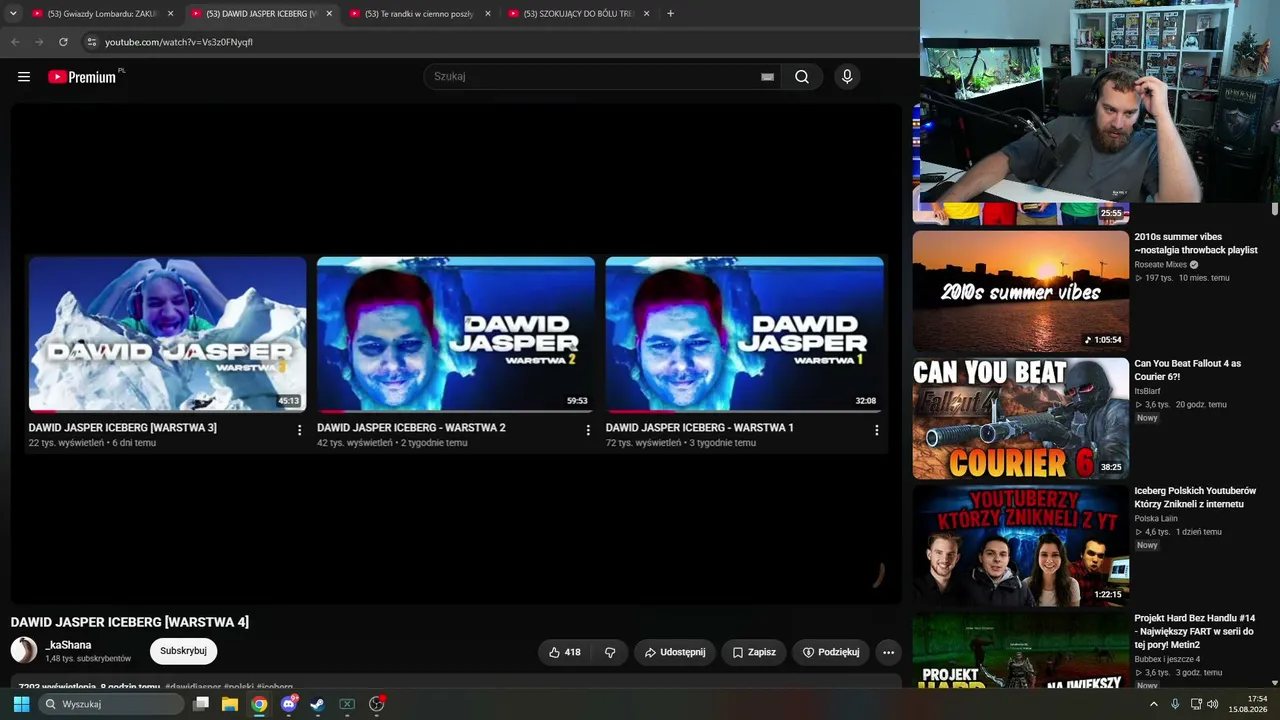This screenshot has width=1280, height=720.
Task: Open Iceberg Polskich Youtuberów video title
Action: click(x=1195, y=497)
